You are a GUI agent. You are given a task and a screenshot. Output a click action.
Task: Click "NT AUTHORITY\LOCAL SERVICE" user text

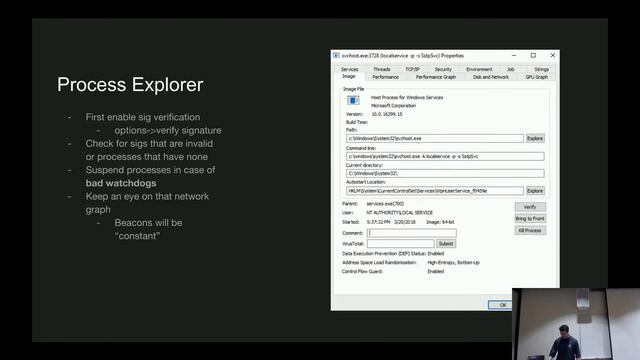pos(400,213)
